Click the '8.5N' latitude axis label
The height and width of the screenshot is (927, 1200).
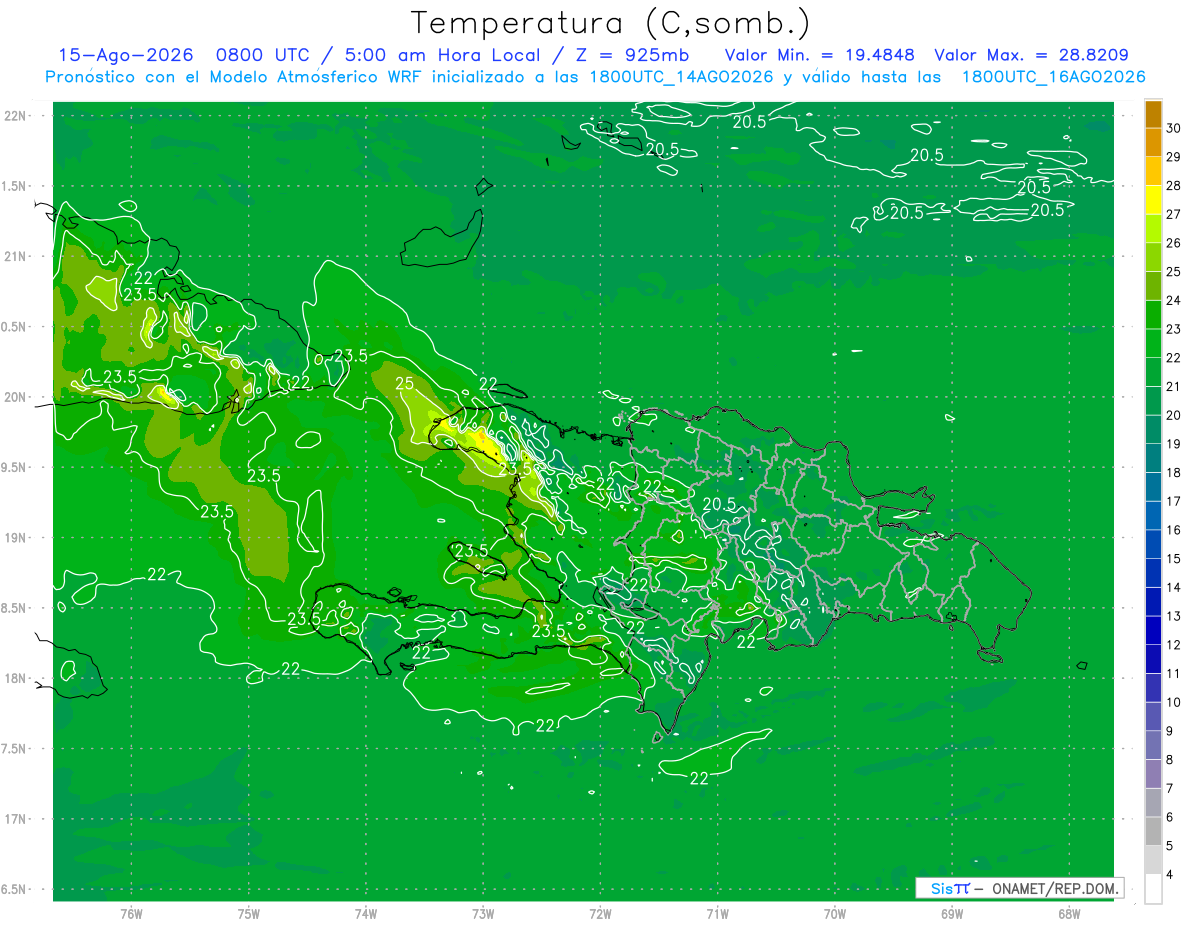15,609
